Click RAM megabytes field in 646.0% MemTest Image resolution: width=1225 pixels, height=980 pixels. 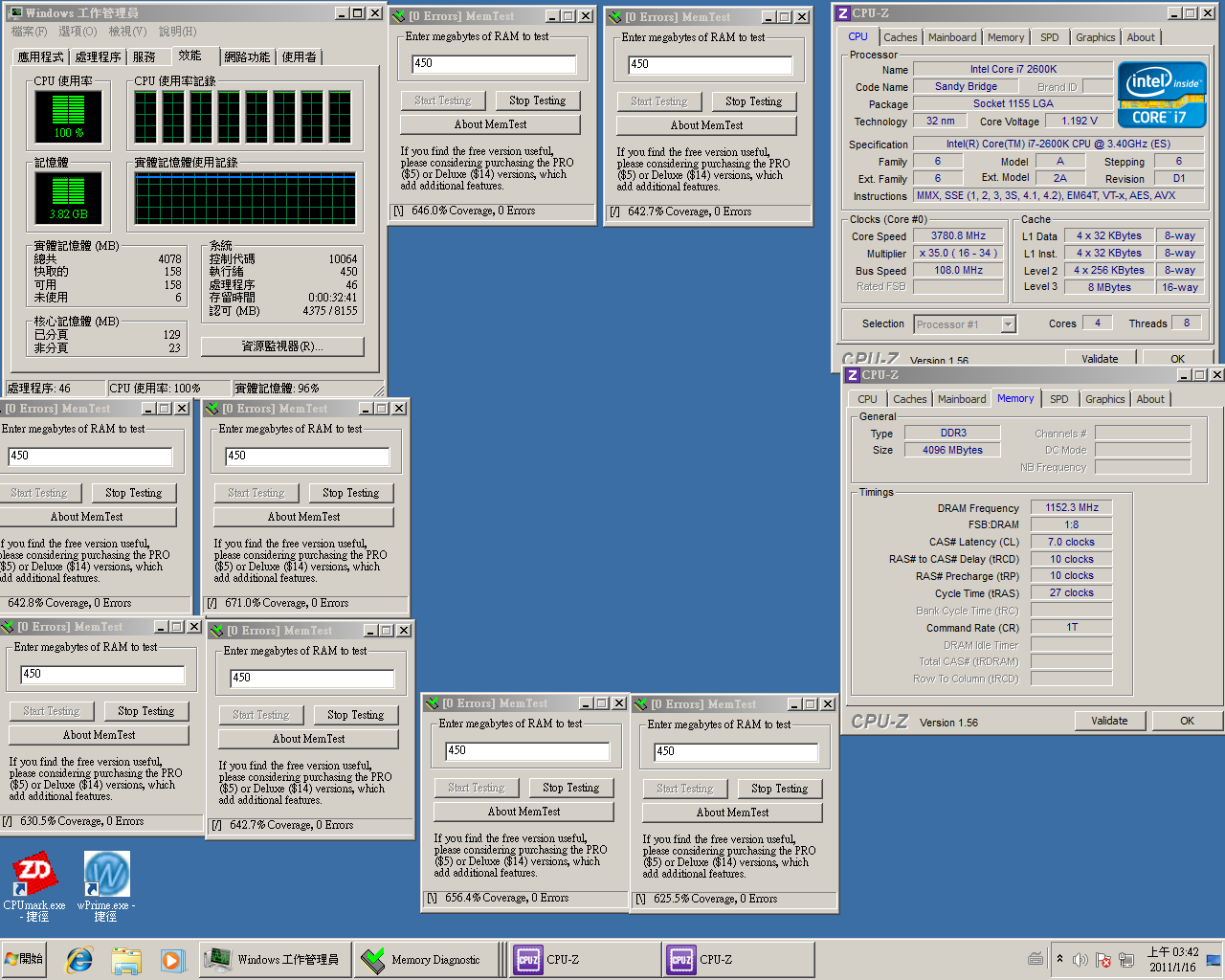click(x=494, y=63)
